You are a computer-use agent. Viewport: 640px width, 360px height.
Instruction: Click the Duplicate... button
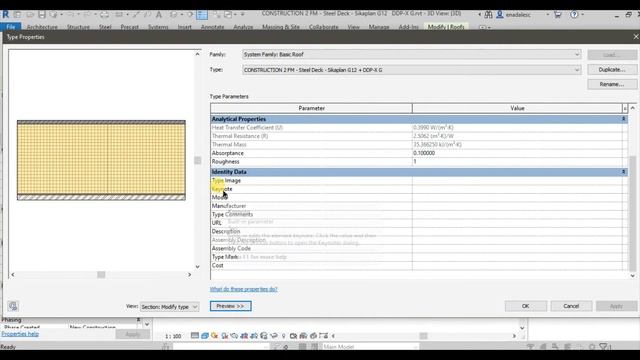612,70
